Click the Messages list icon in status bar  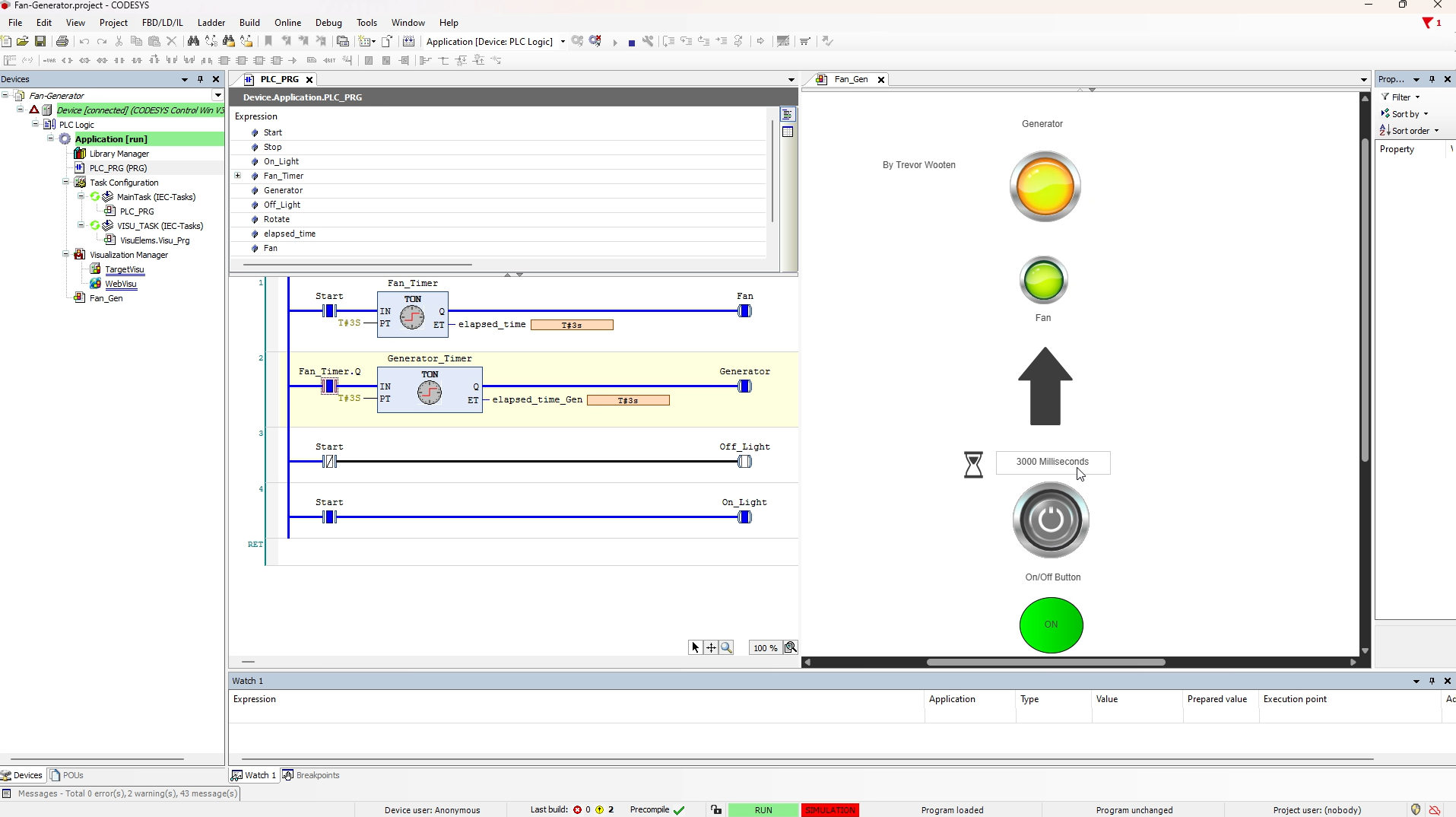coord(7,793)
